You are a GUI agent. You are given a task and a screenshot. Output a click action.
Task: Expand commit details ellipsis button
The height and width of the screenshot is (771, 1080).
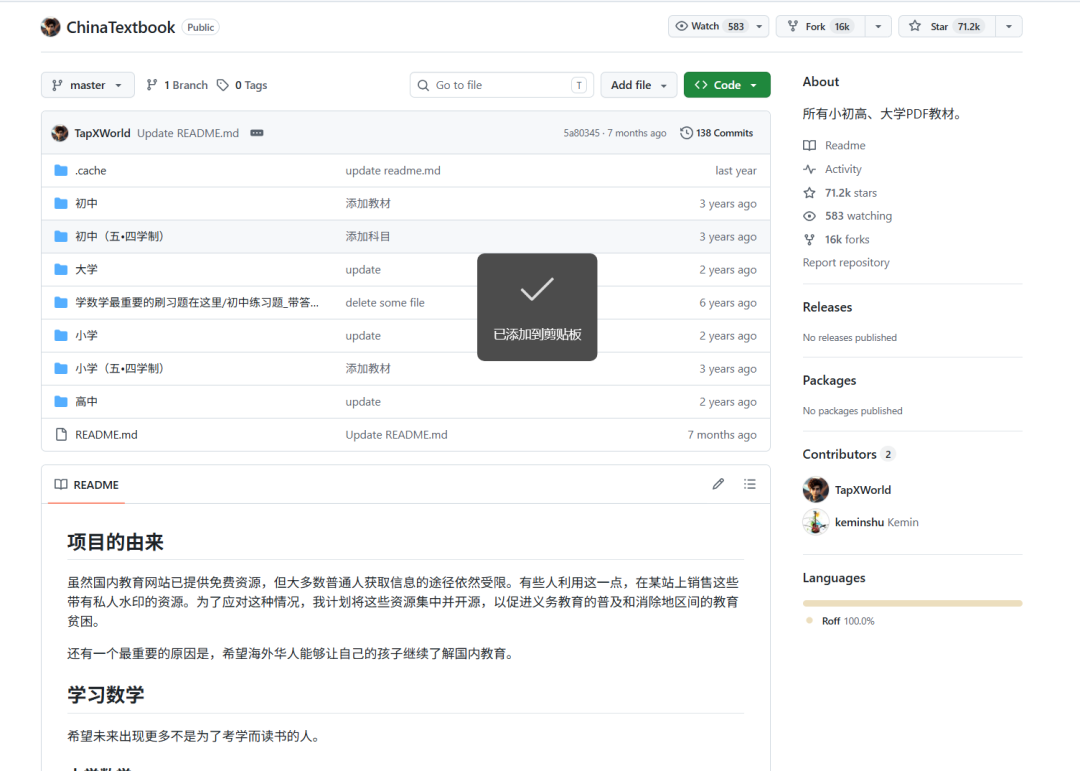click(257, 133)
